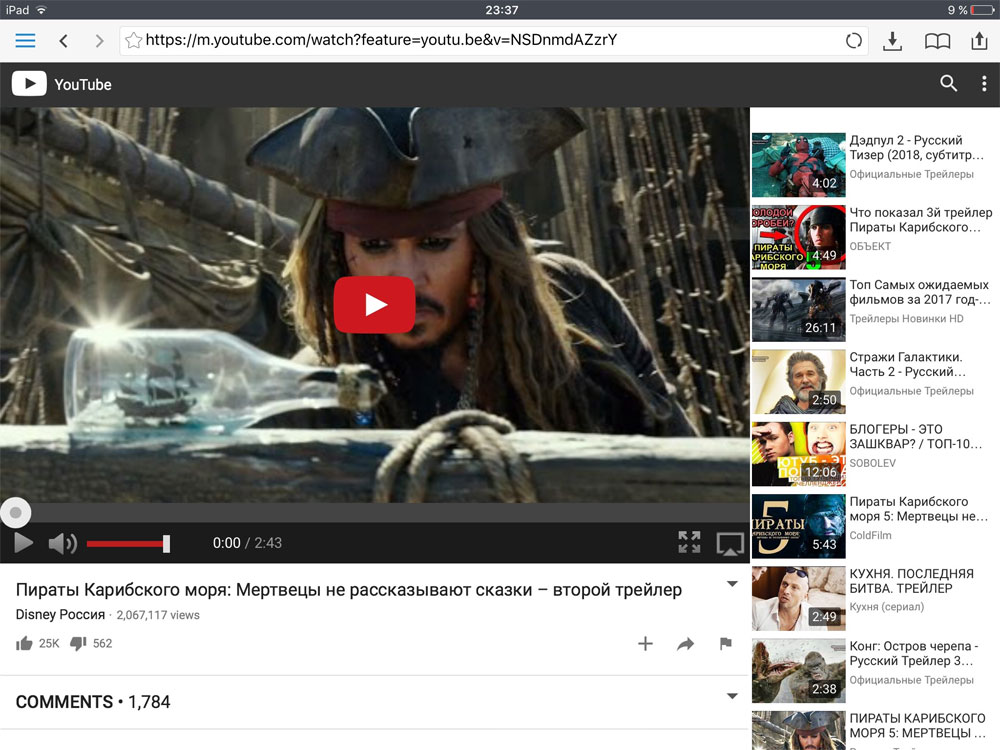Click the video title text 'Пираты Карибского моря'
1000x750 pixels.
(x=349, y=590)
